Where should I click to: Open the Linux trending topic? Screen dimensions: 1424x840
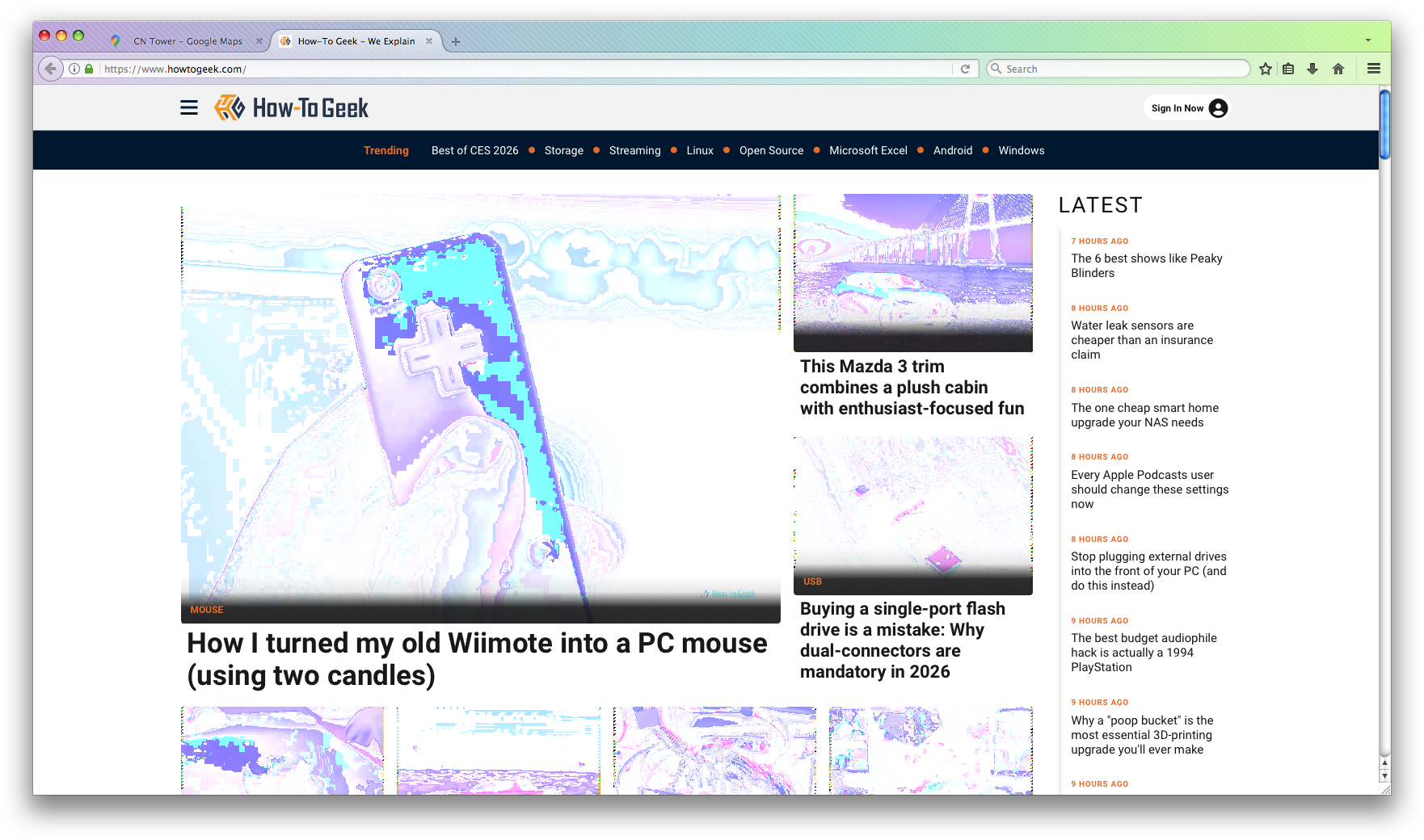pyautogui.click(x=700, y=150)
